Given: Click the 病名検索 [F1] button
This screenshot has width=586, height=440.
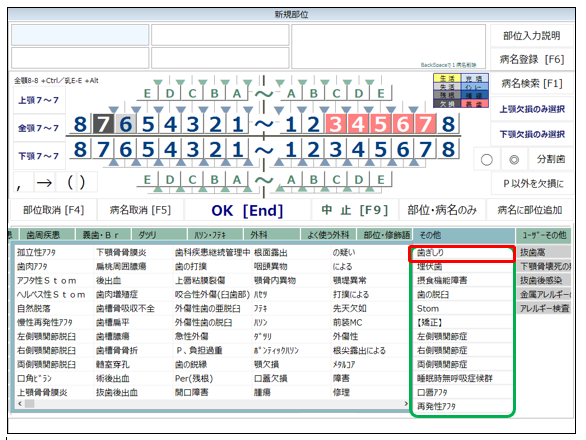Looking at the screenshot, I should pyautogui.click(x=532, y=84).
